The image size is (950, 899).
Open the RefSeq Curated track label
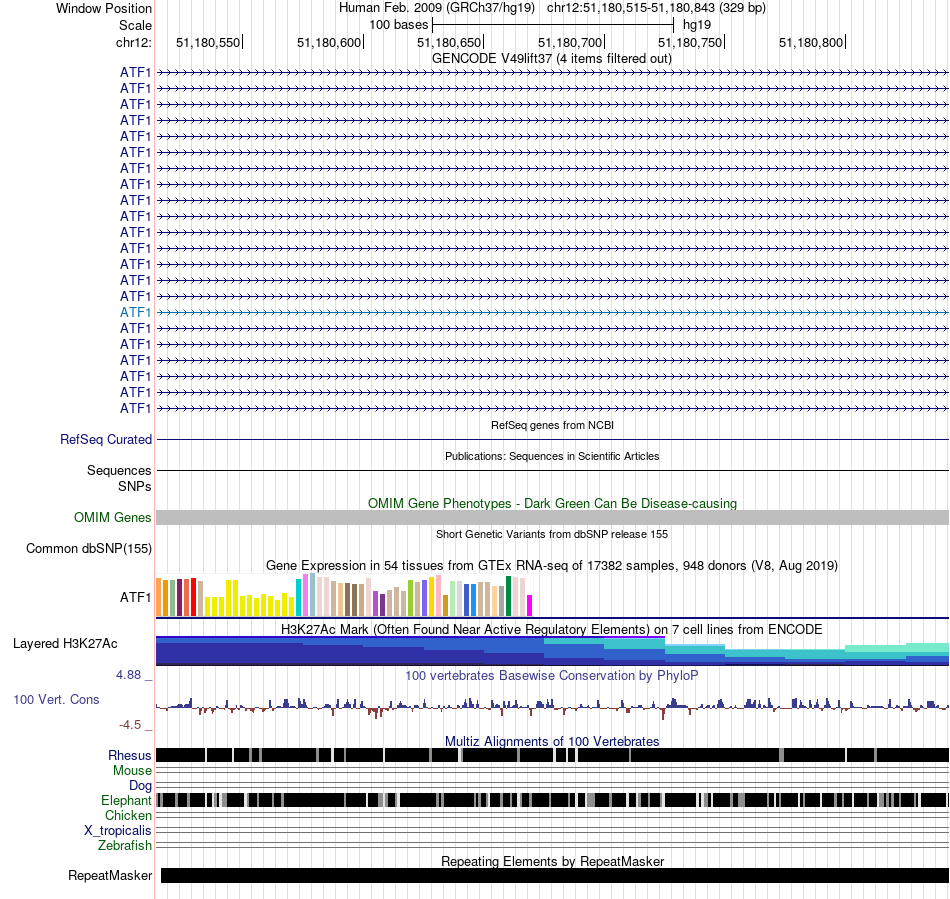pyautogui.click(x=105, y=439)
